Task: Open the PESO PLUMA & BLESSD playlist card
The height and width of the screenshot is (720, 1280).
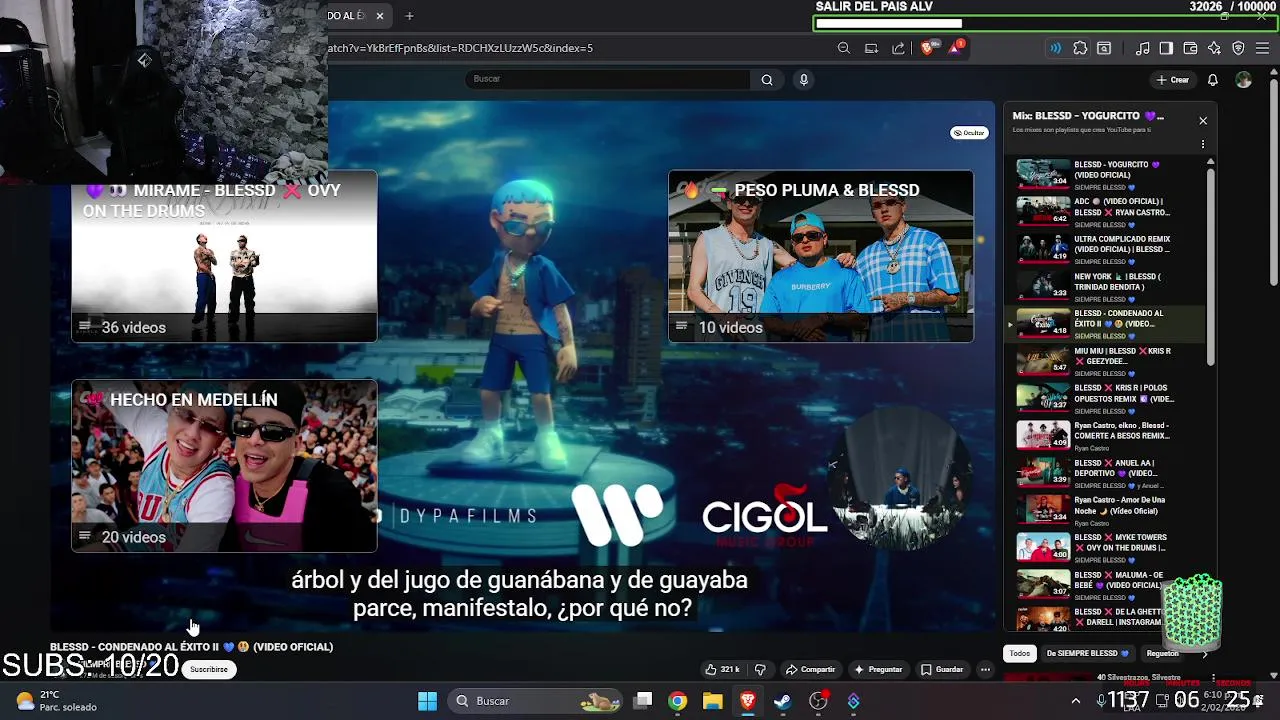Action: click(821, 256)
